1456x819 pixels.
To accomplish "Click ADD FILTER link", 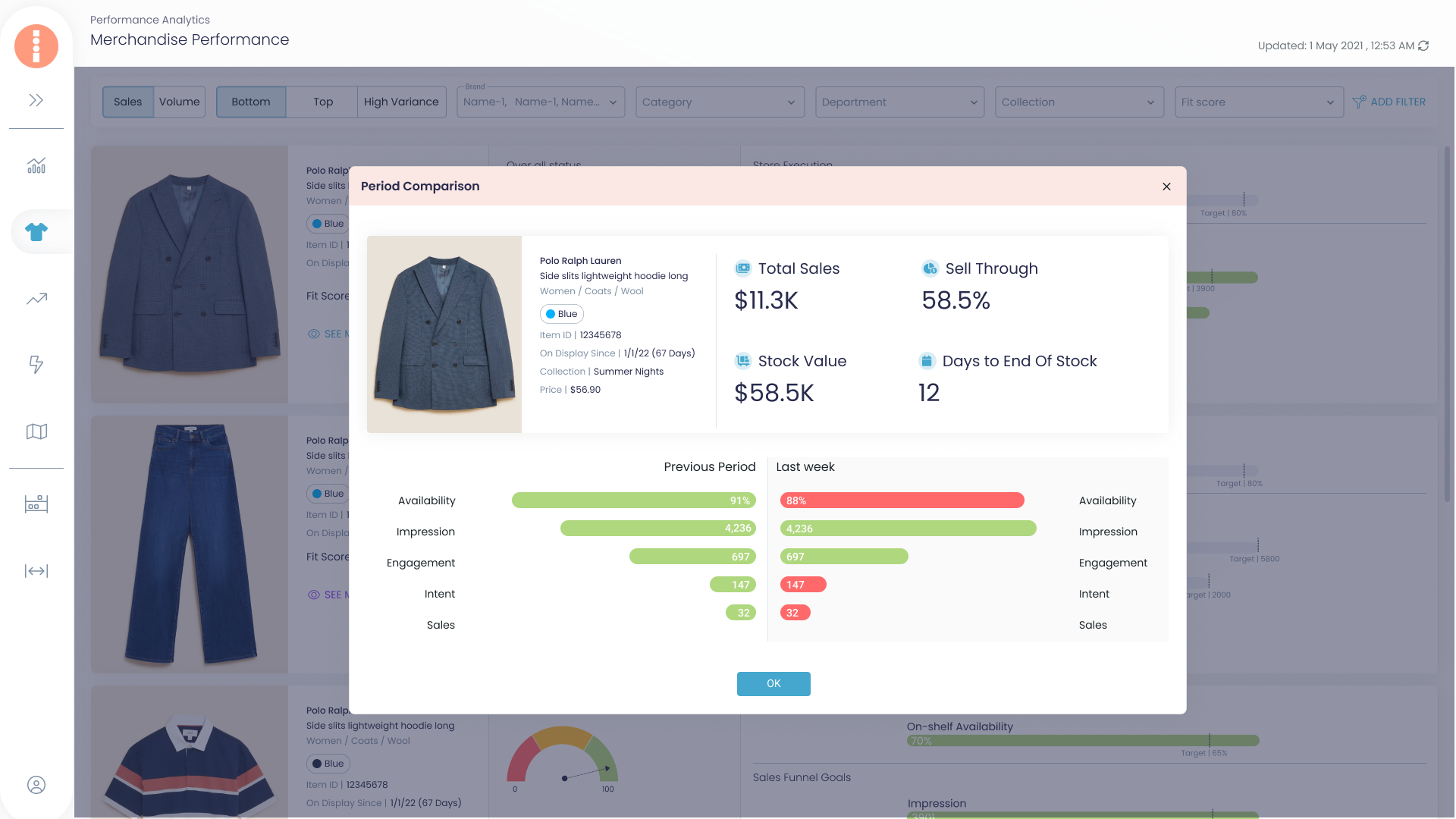I will 1389,102.
